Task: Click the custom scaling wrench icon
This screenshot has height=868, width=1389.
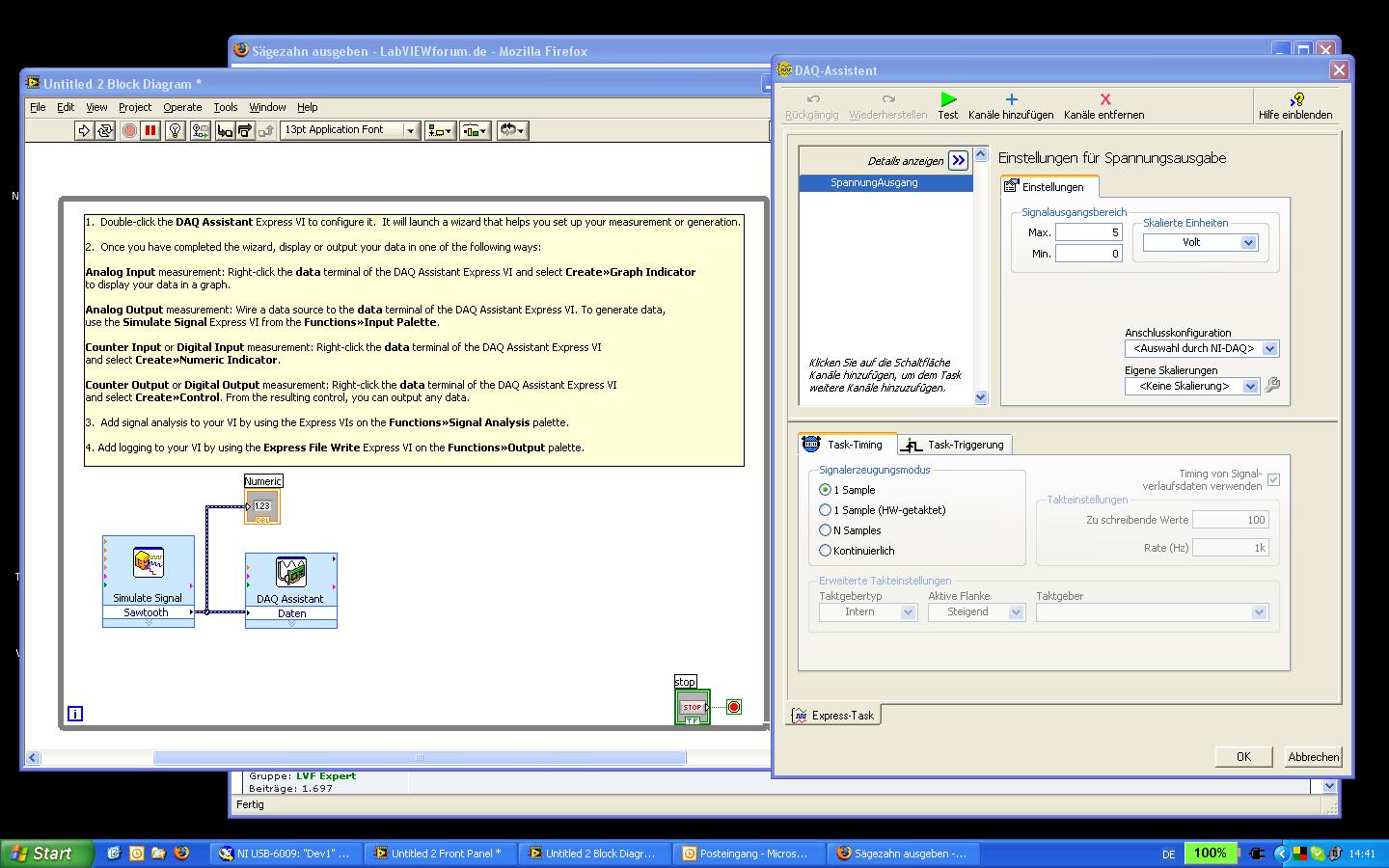Action: pos(1273,386)
